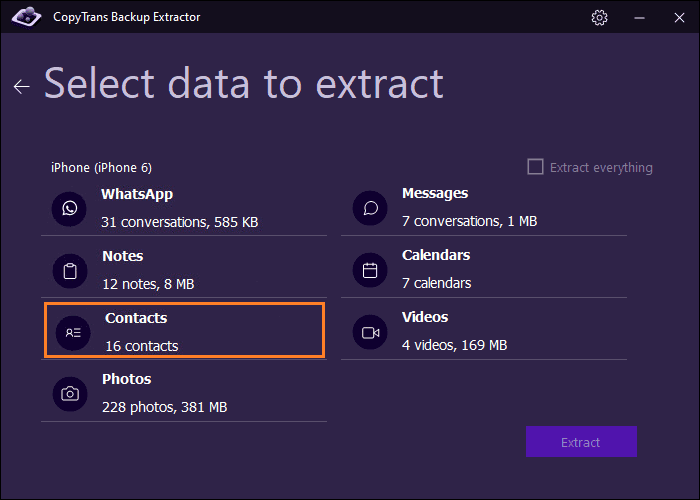Screen dimensions: 700x500
Task: Click '31 conversations, 585 KB' text
Action: coord(179,222)
